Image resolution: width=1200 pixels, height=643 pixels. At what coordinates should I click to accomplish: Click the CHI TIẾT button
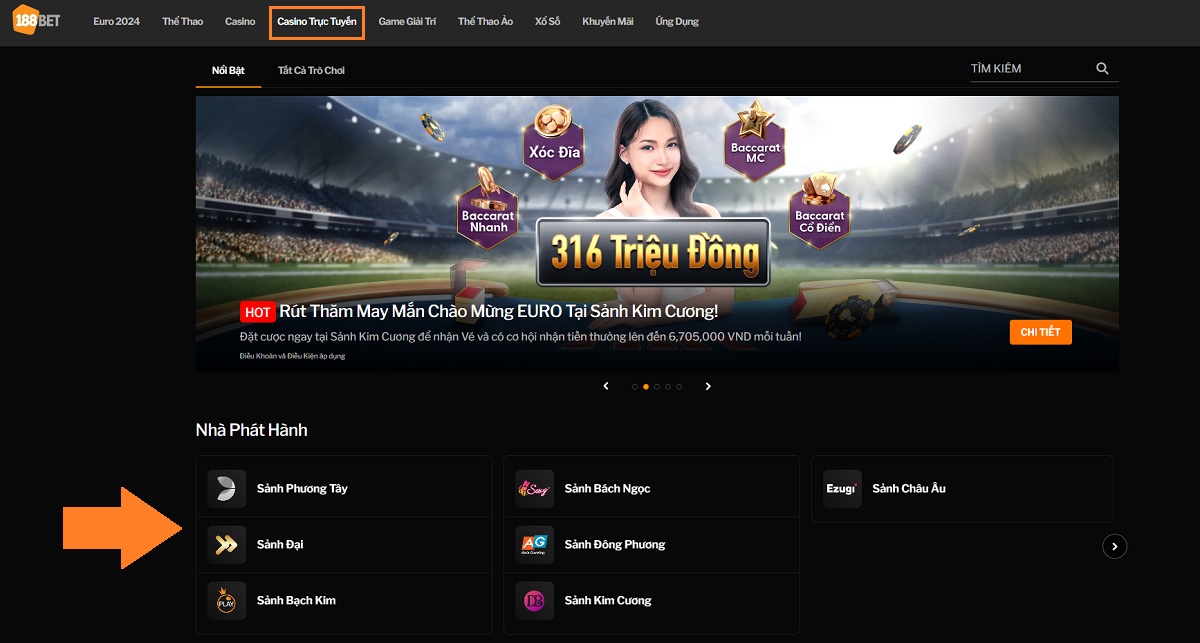[x=1040, y=332]
